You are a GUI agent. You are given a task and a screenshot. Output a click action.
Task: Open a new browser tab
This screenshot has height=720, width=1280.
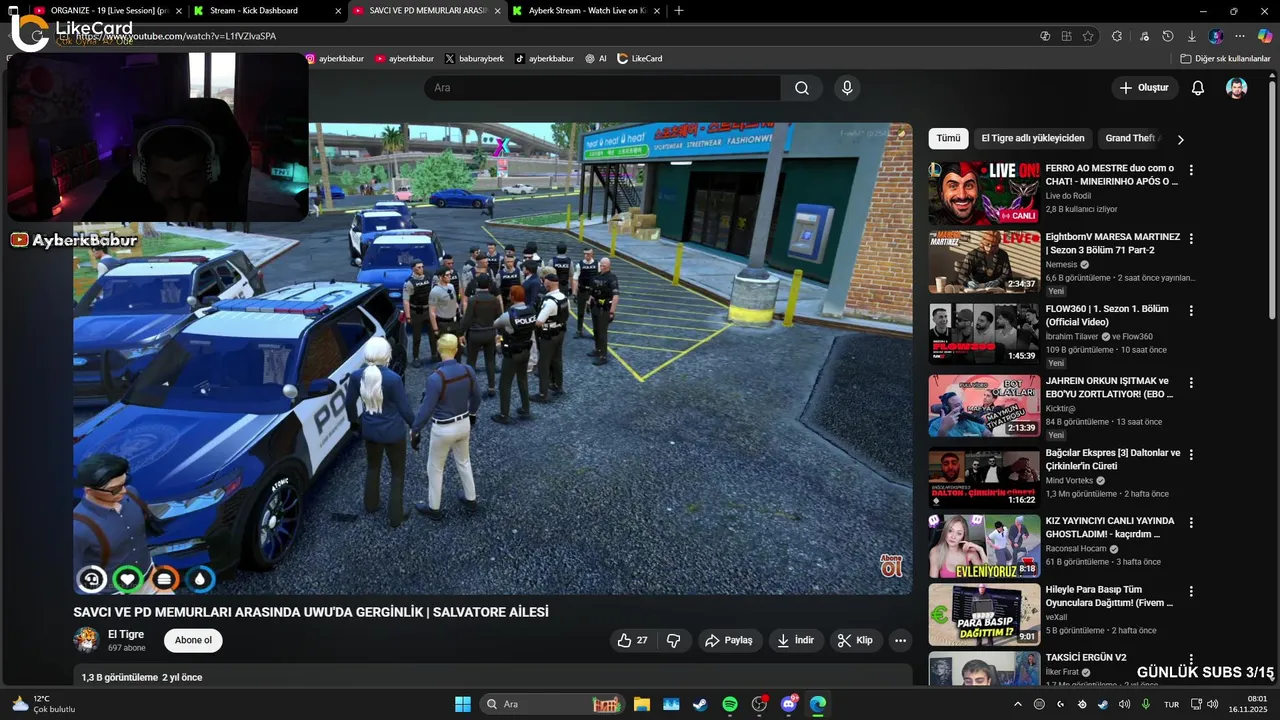point(679,11)
